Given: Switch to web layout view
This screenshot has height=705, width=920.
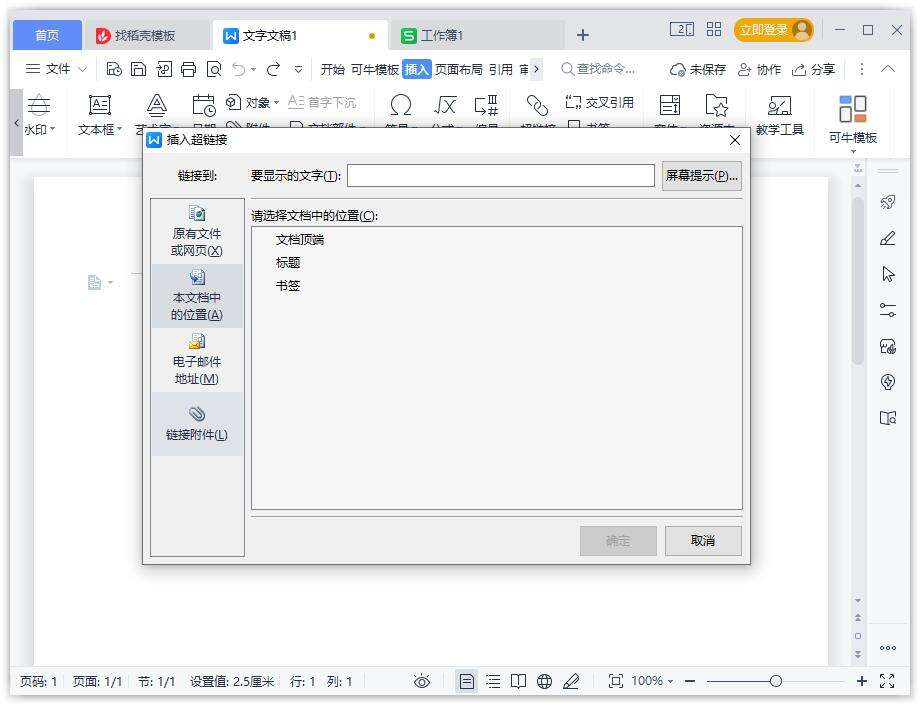Looking at the screenshot, I should pos(544,681).
